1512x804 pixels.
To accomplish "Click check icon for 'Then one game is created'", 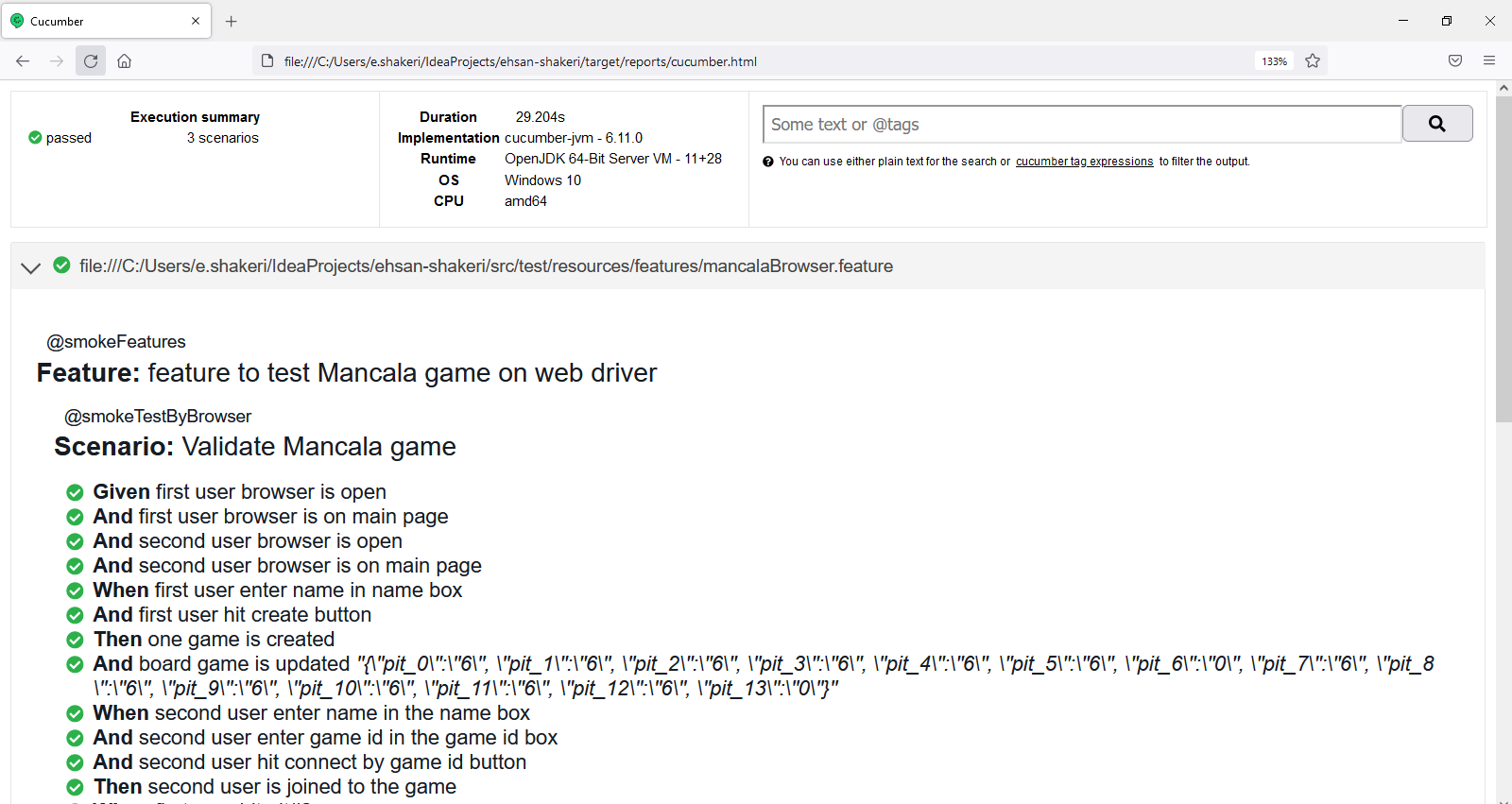I will (x=75, y=640).
